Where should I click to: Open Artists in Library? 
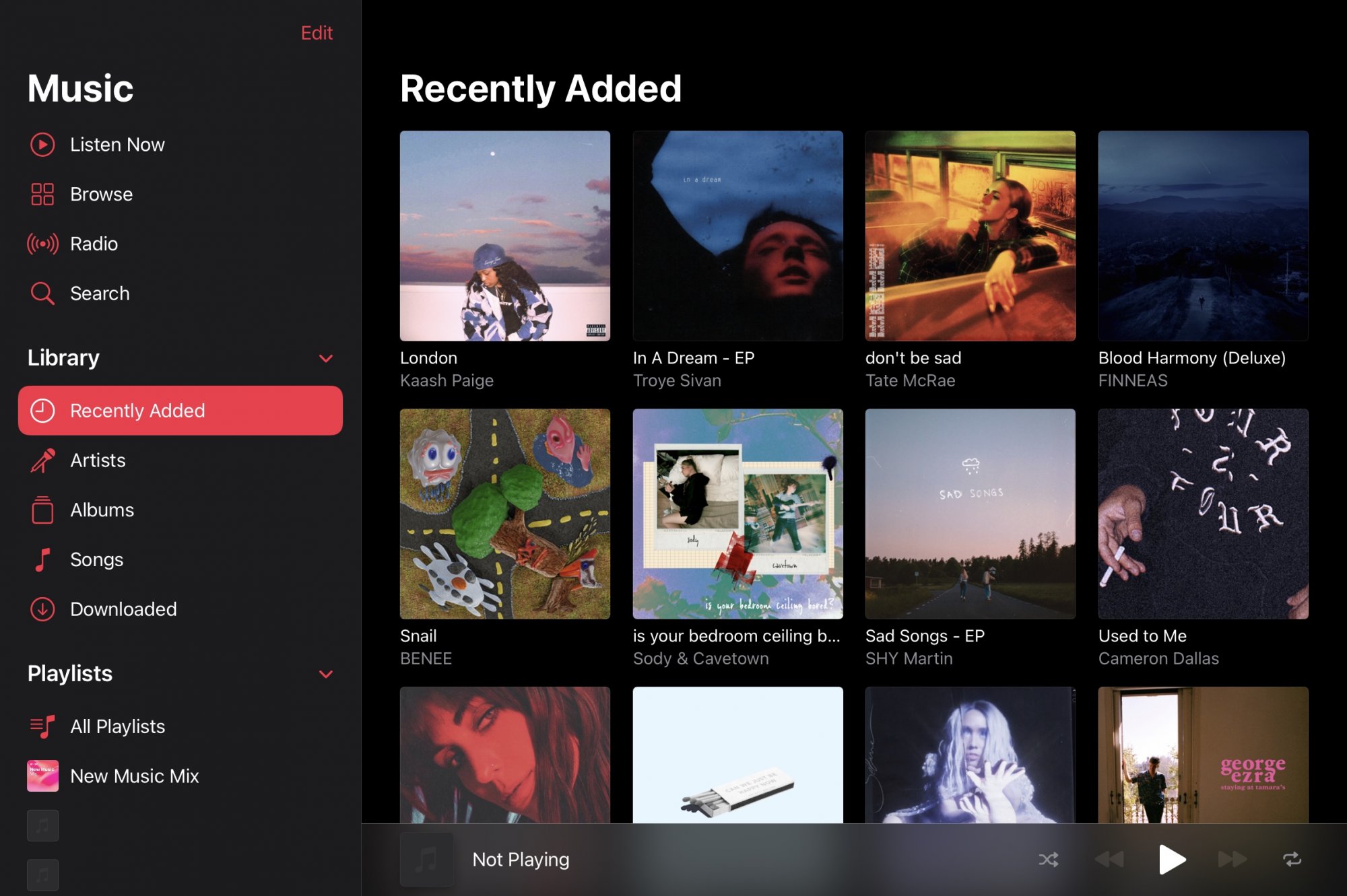(180, 460)
